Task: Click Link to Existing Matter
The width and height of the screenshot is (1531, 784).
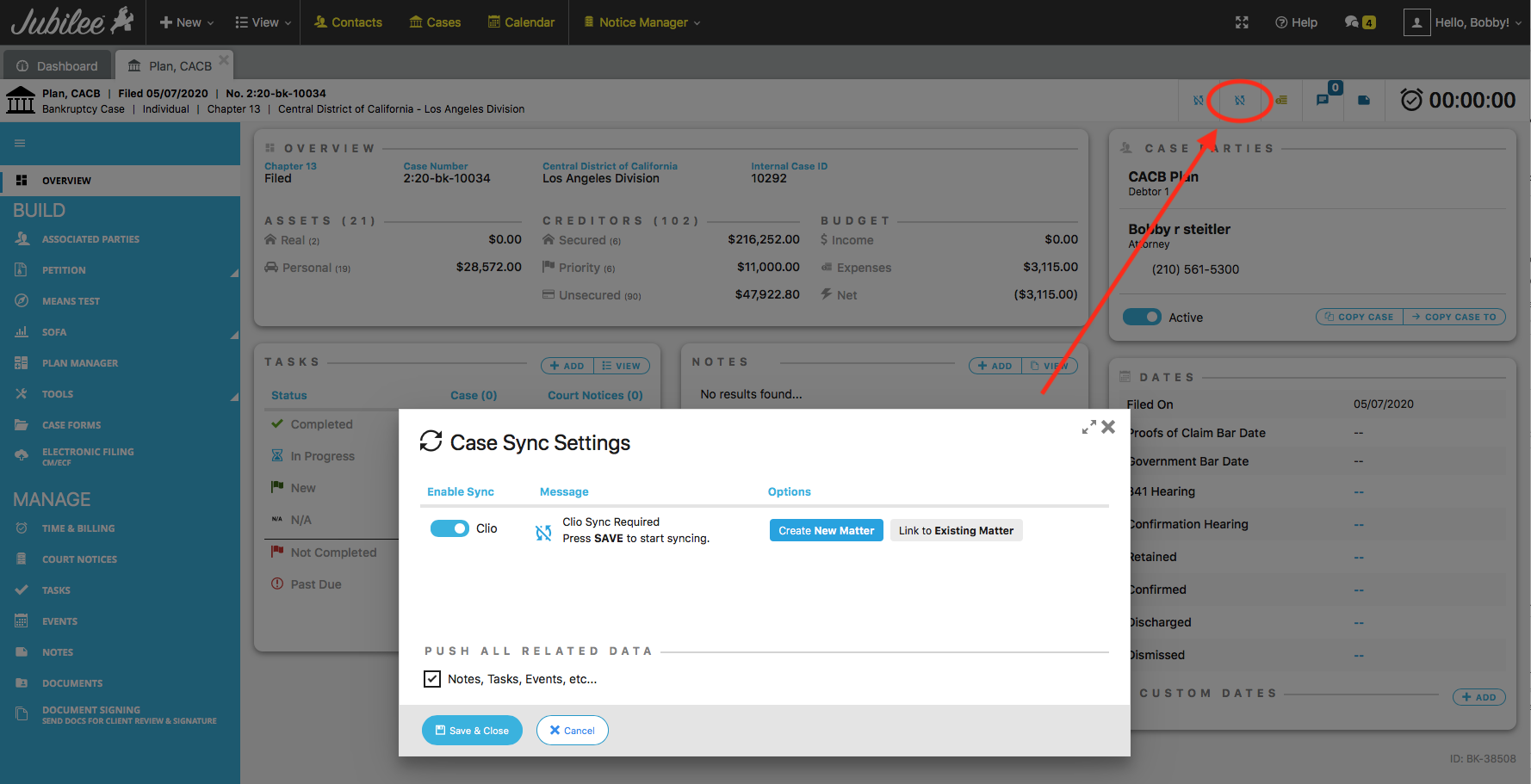Action: point(956,530)
